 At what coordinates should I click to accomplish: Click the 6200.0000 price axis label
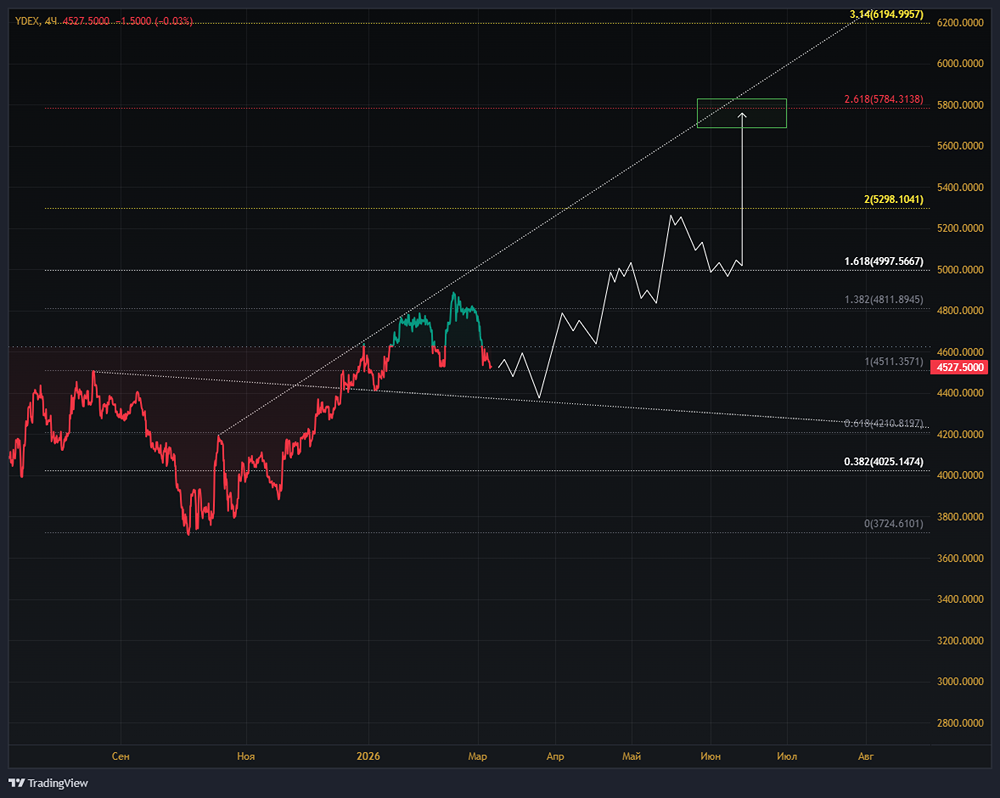(x=960, y=22)
